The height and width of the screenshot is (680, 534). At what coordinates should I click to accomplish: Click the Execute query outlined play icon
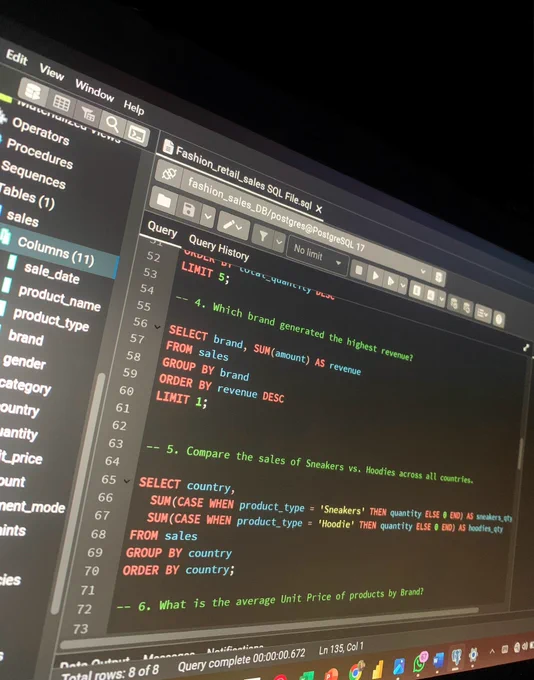coord(391,281)
